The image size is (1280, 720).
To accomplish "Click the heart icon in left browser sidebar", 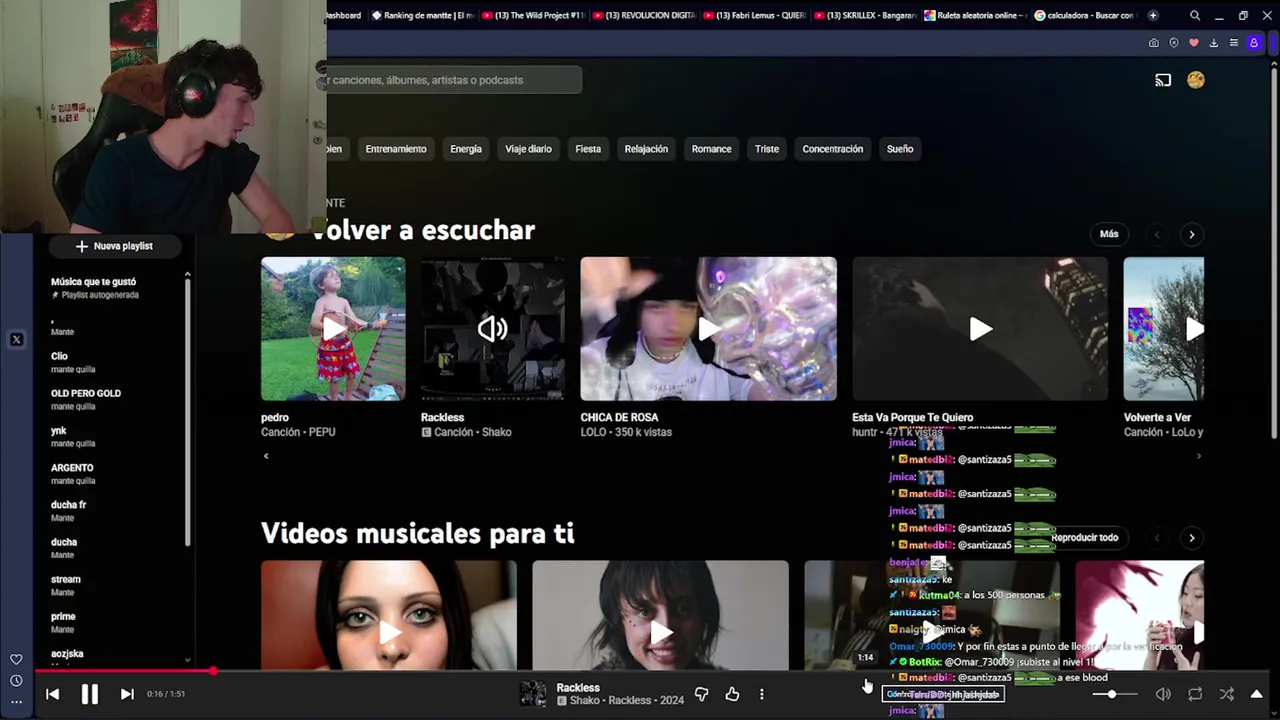I will point(16,660).
